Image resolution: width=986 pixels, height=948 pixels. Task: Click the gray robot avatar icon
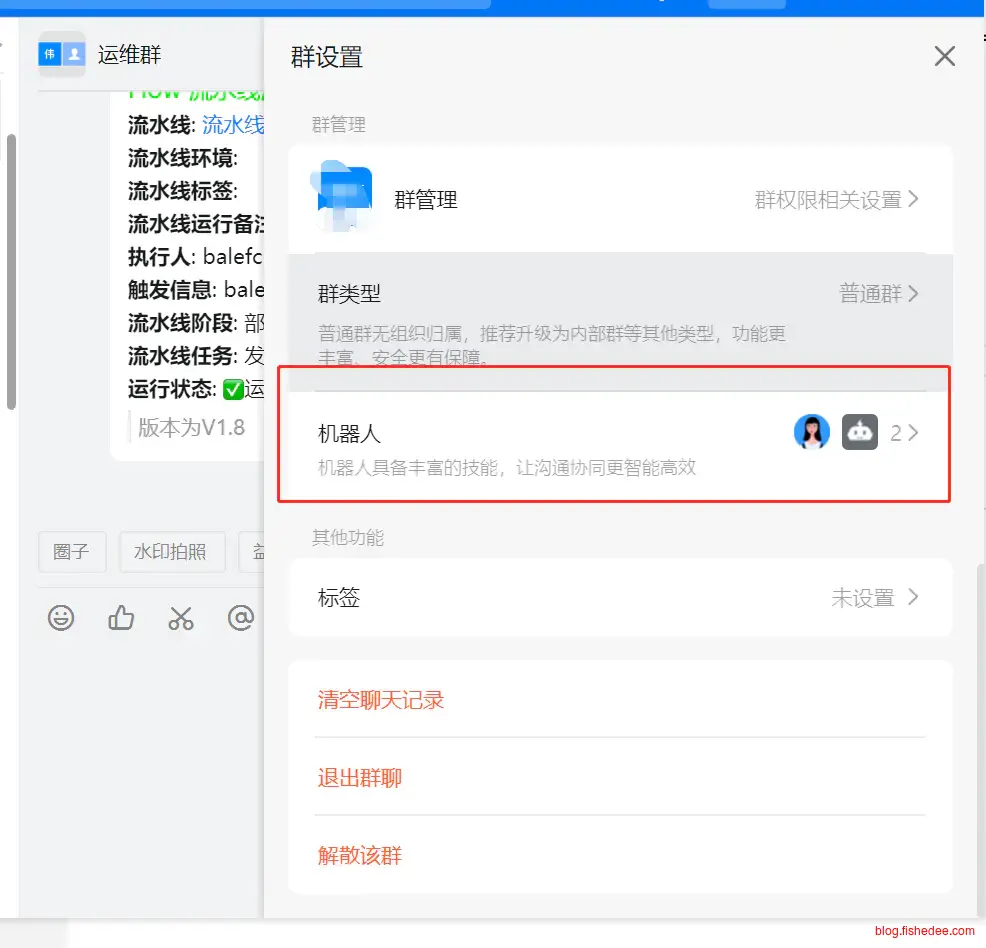click(859, 432)
